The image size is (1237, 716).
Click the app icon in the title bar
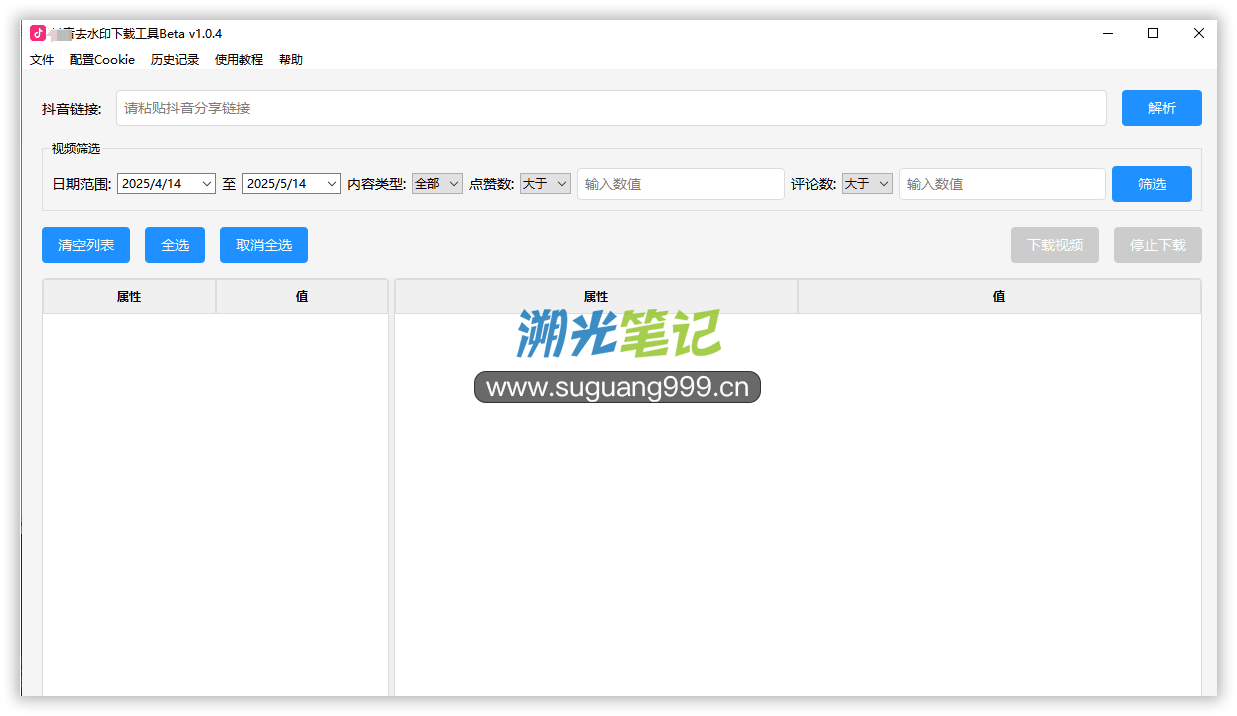(38, 33)
